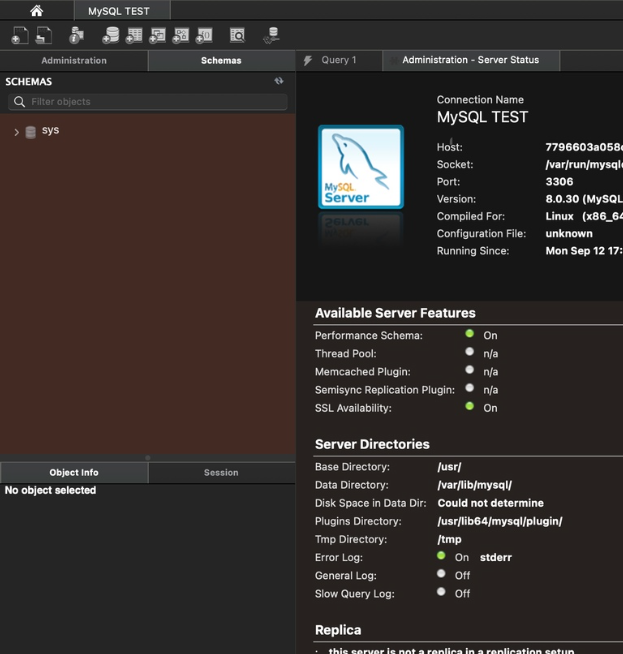Create a new stored procedure icon
623x654 pixels.
[x=181, y=36]
